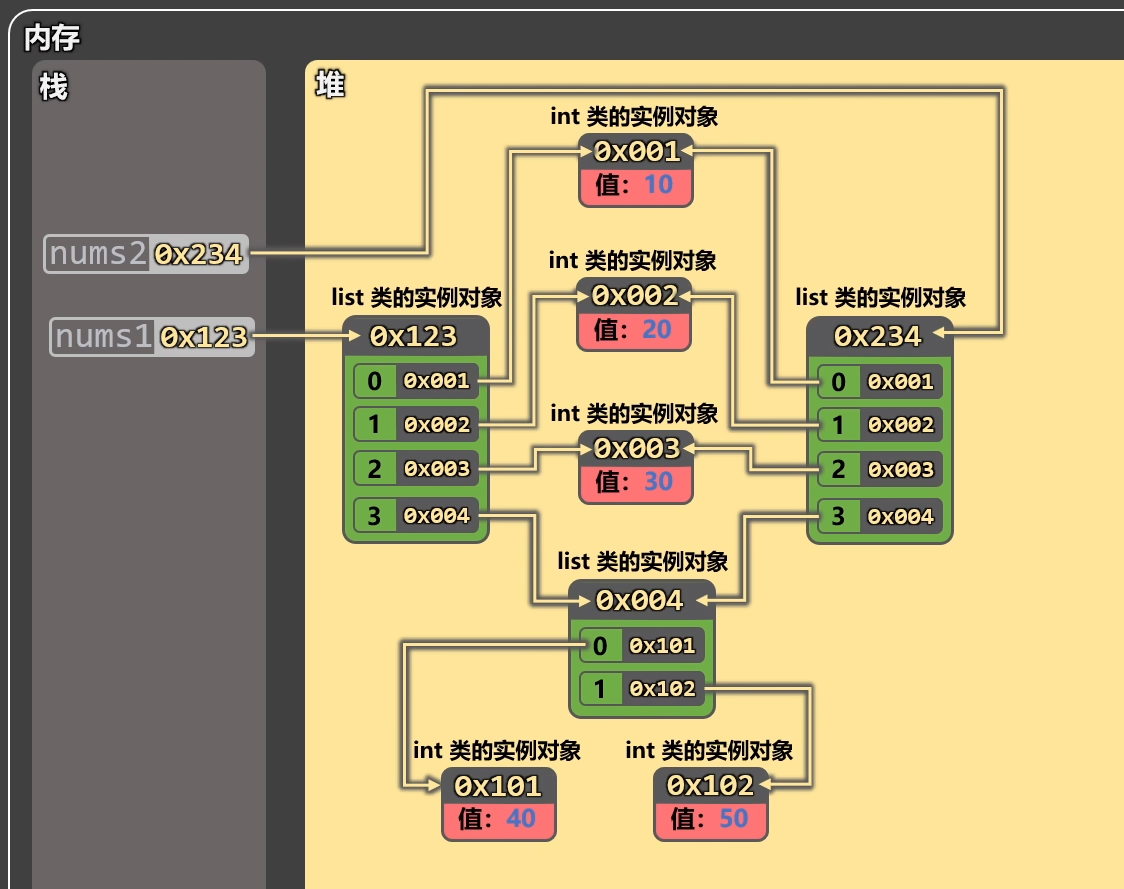Viewport: 1124px width, 889px height.
Task: Click the 0x123 list object header
Action: tap(416, 336)
